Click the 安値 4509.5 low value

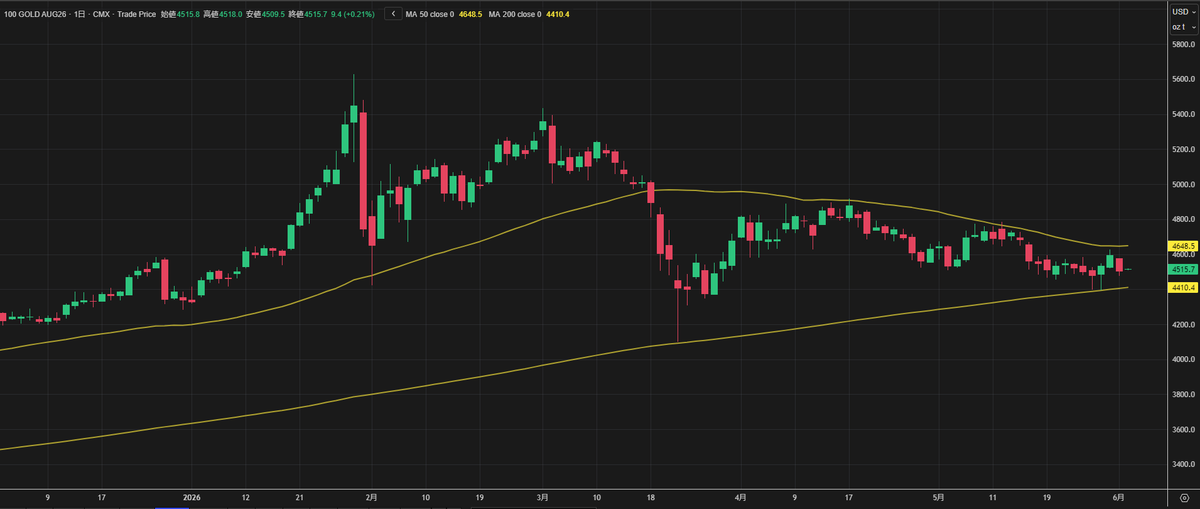pyautogui.click(x=265, y=14)
